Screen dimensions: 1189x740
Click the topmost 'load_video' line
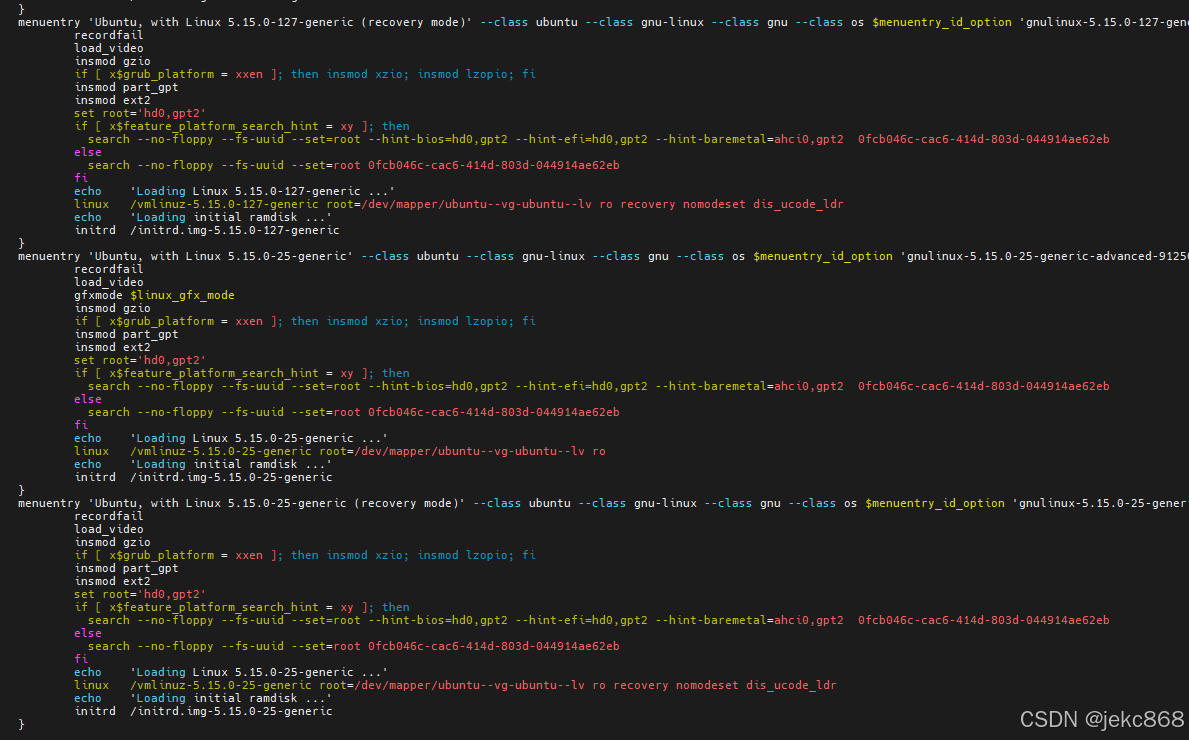109,48
